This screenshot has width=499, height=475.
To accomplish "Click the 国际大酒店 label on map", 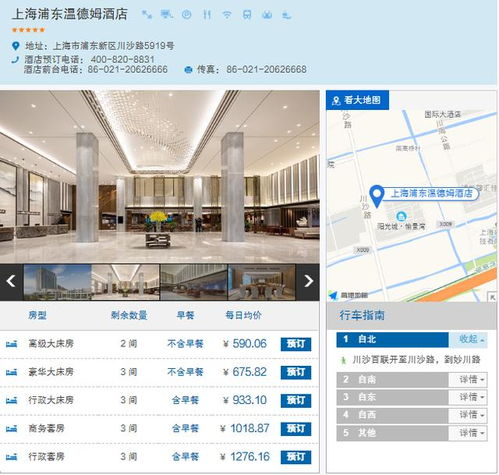I will click(443, 114).
